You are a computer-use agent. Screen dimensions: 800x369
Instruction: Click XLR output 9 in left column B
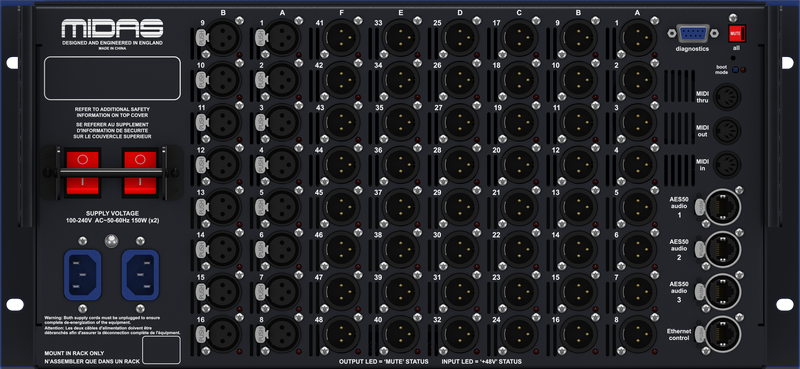coord(222,38)
